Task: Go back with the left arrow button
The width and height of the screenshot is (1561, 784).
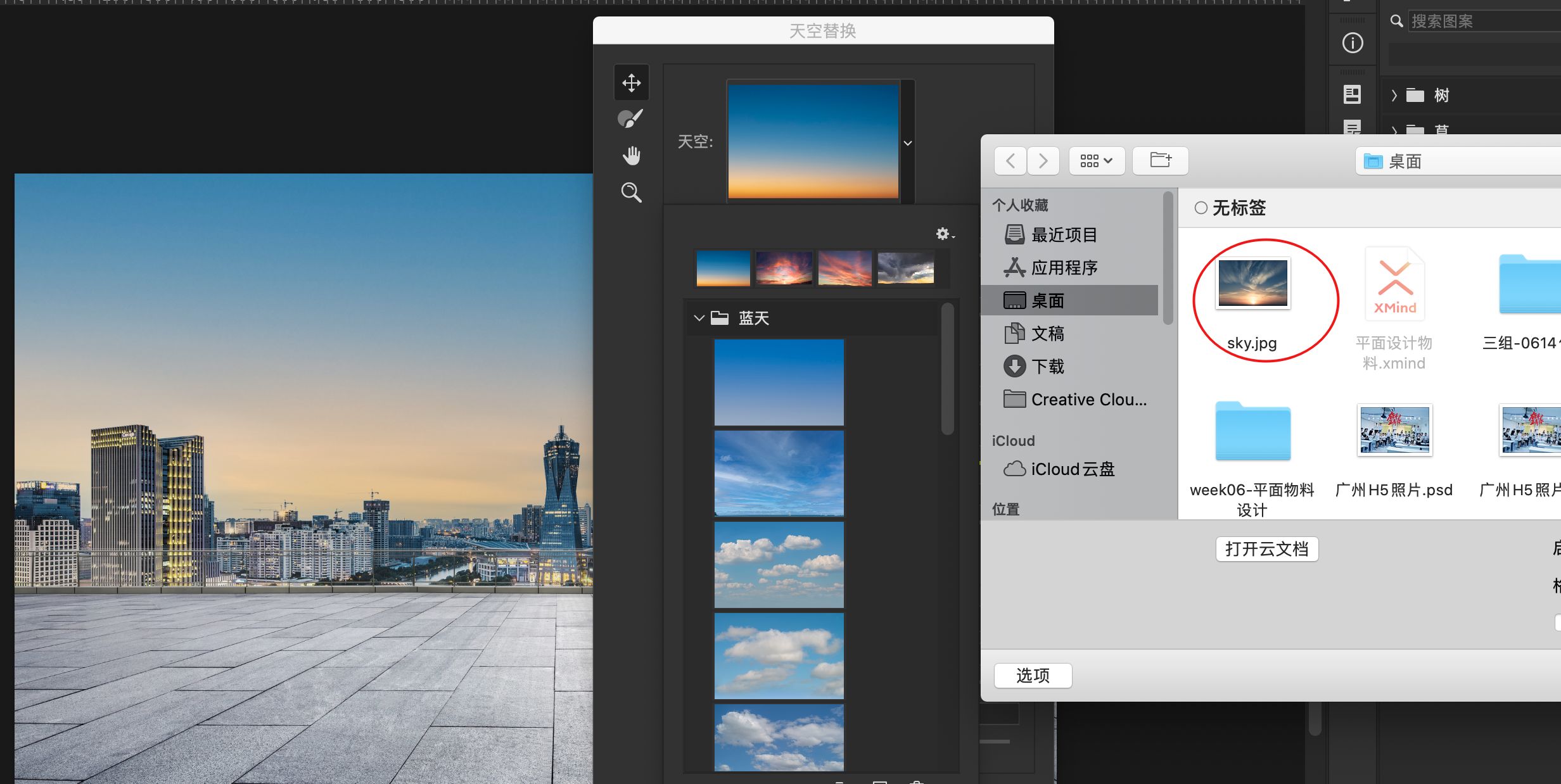Action: [1010, 160]
